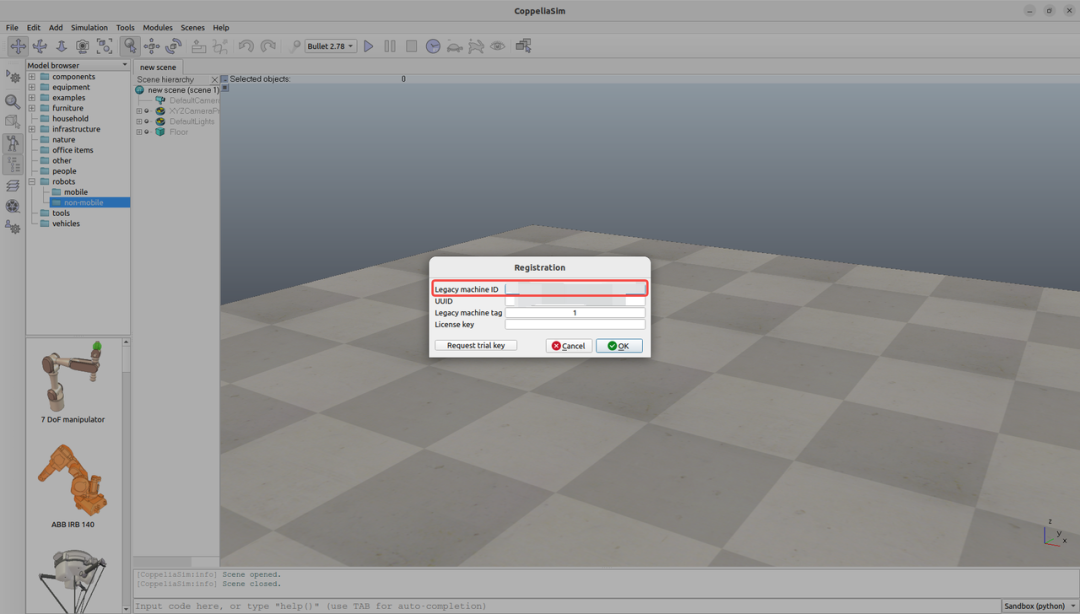Confirm Registration with OK
This screenshot has width=1080, height=614.
(x=619, y=346)
